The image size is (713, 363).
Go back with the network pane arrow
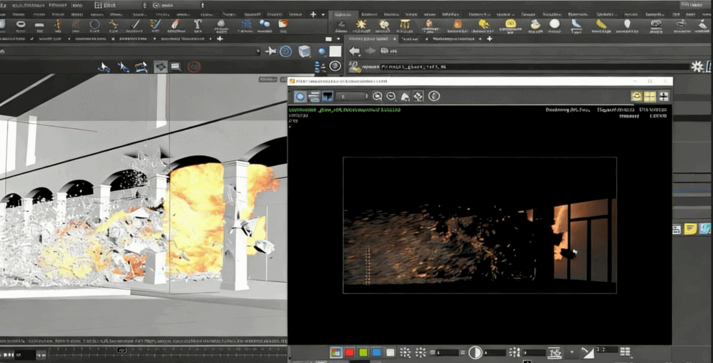coord(355,51)
